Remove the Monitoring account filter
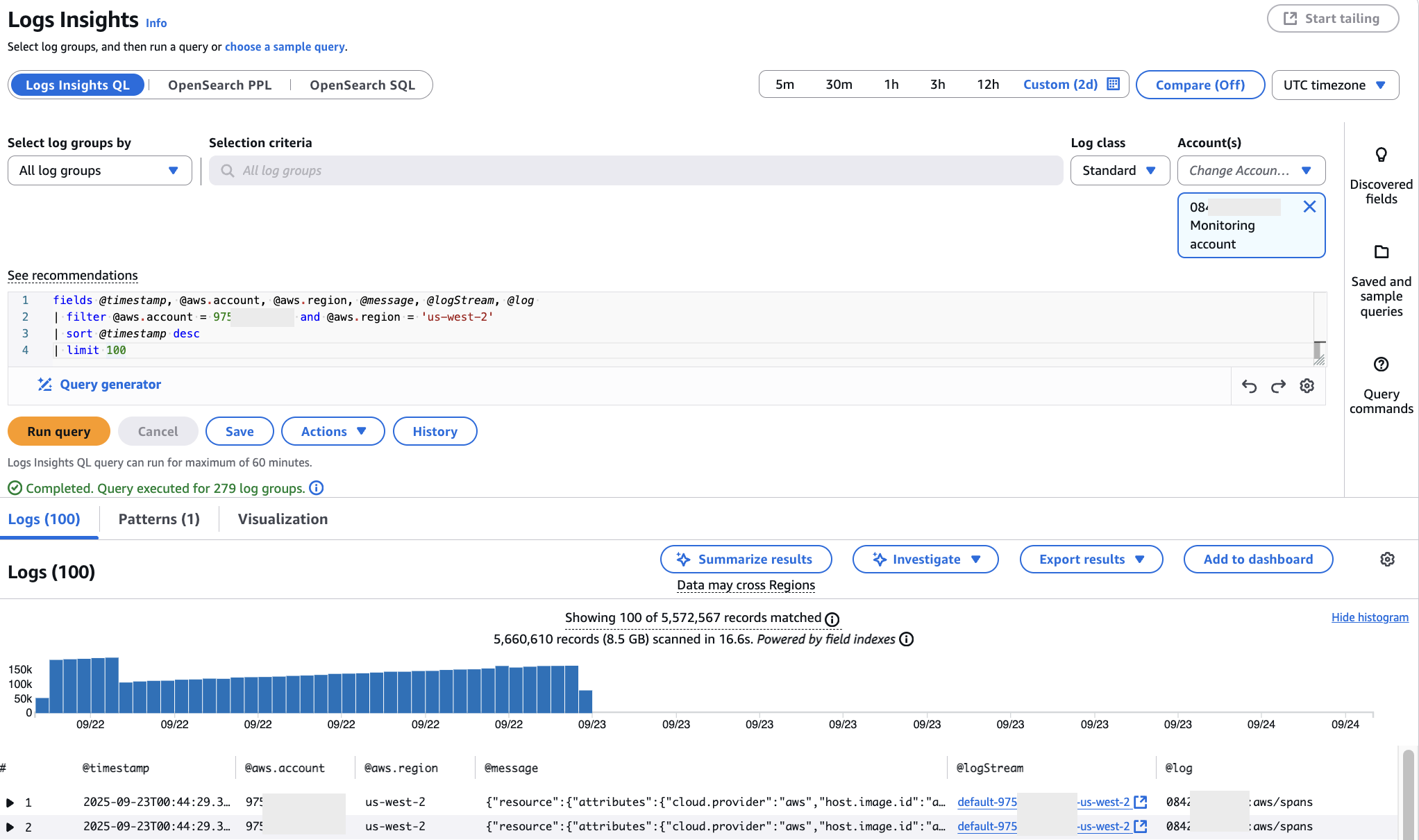1419x840 pixels. [1310, 206]
